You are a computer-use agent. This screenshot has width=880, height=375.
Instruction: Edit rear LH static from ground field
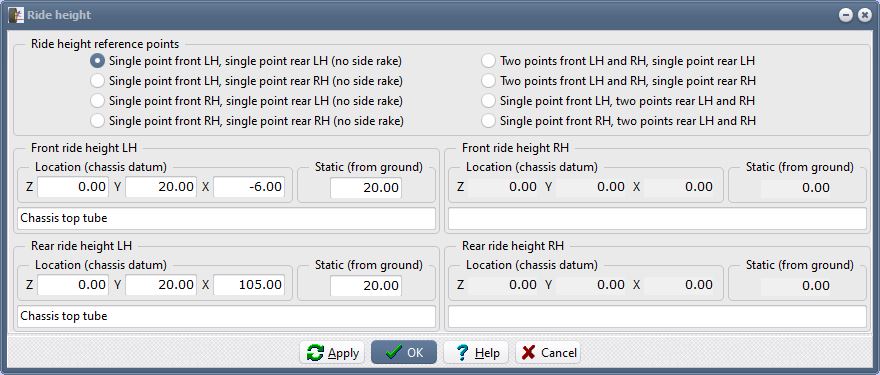tap(366, 286)
